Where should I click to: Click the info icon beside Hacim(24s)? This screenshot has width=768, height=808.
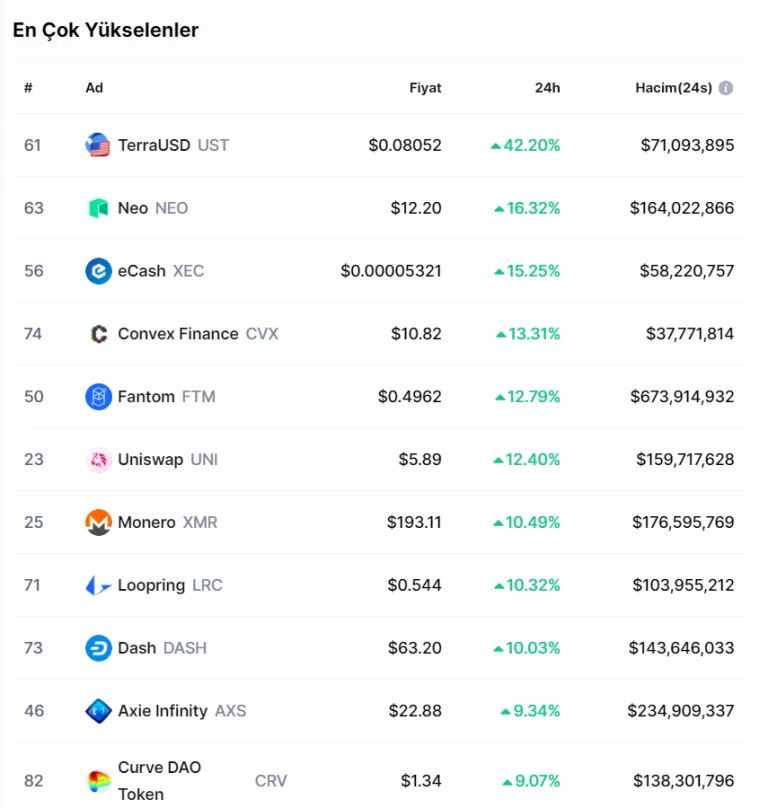[x=726, y=88]
